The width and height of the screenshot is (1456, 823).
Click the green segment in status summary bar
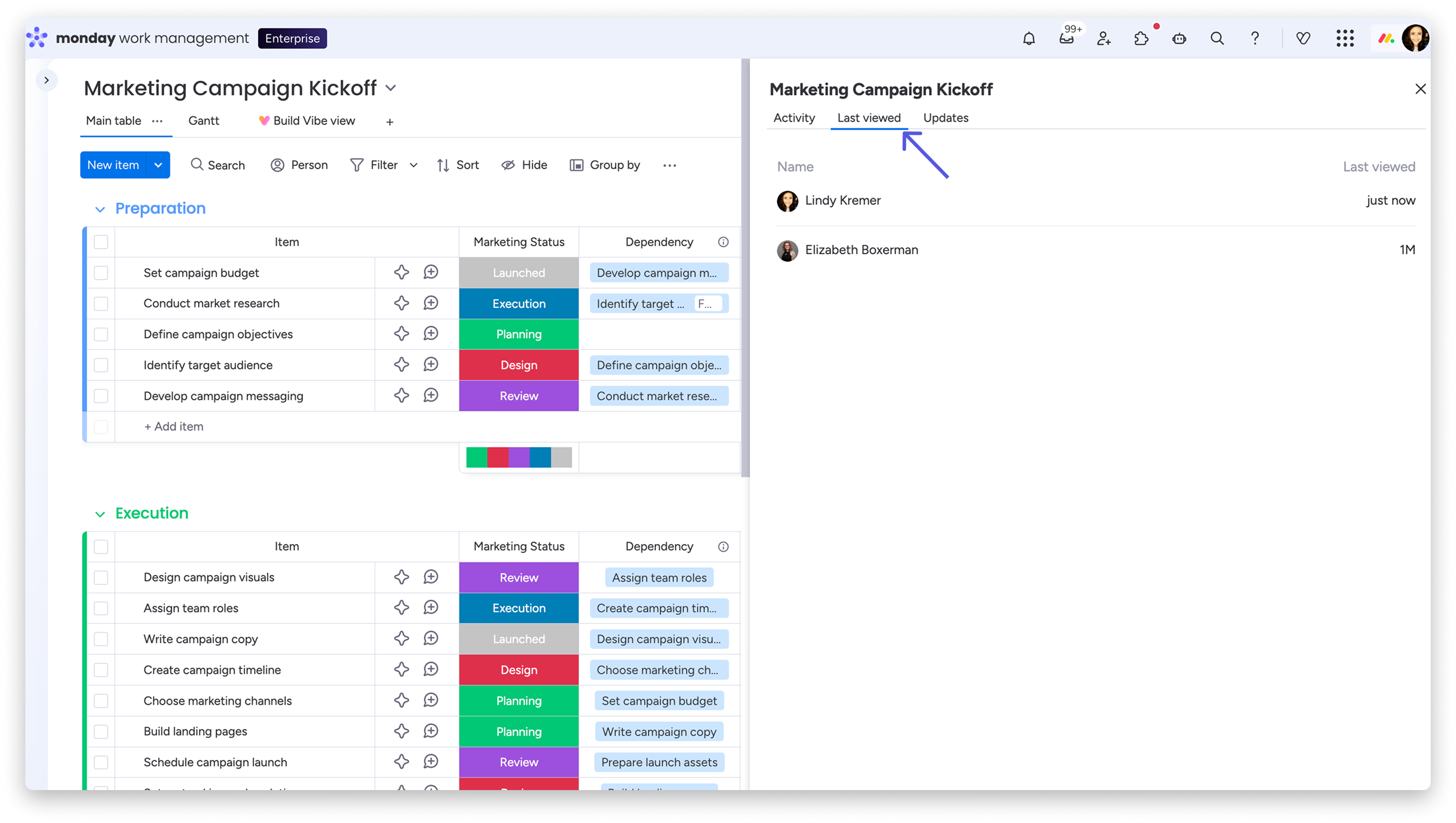(x=477, y=457)
